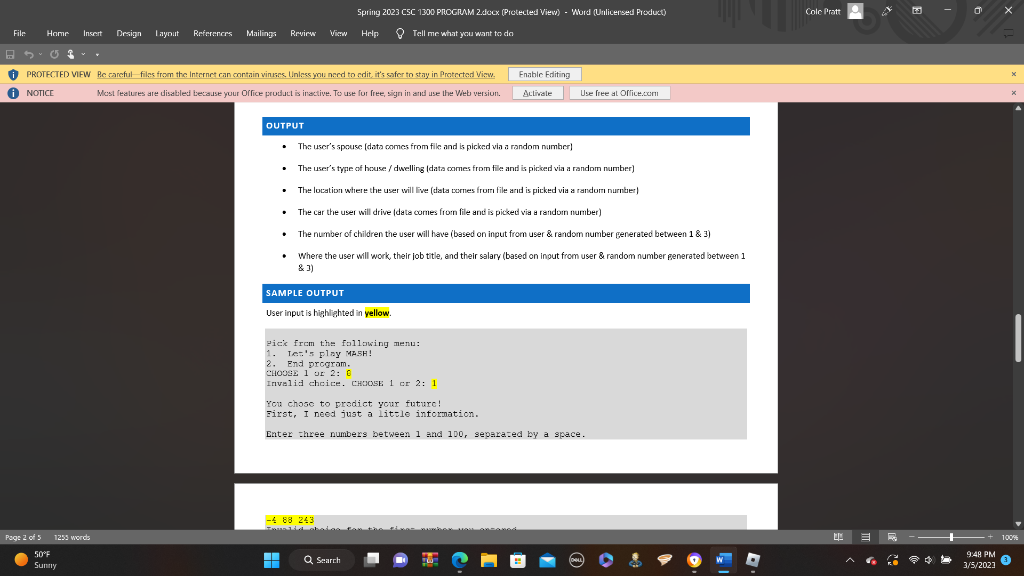Screen dimensions: 1024x576
Task: Click the Protected View info icon
Action: click(x=13, y=74)
